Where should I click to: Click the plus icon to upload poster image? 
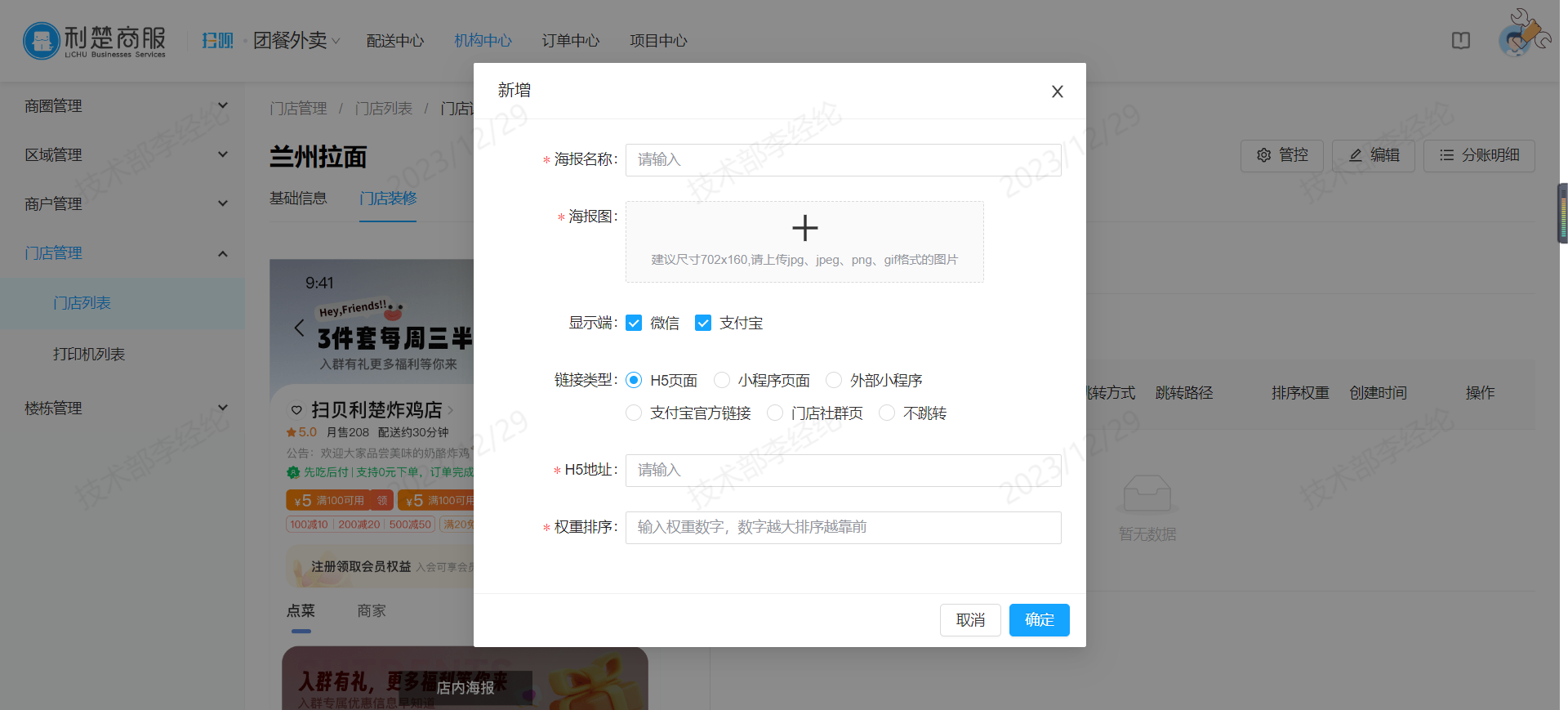[x=804, y=229]
